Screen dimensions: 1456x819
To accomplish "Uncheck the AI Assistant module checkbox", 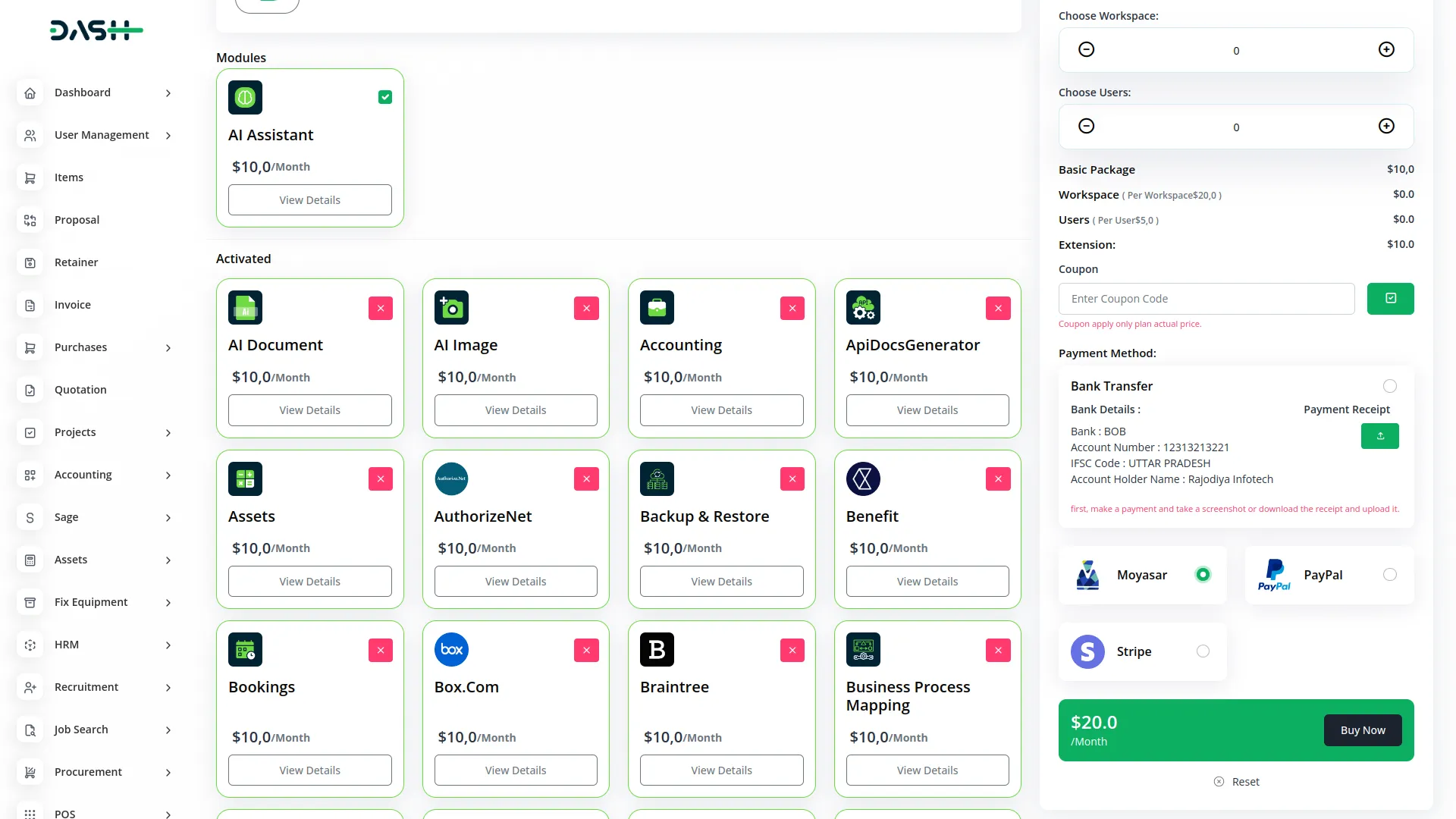I will coord(385,97).
